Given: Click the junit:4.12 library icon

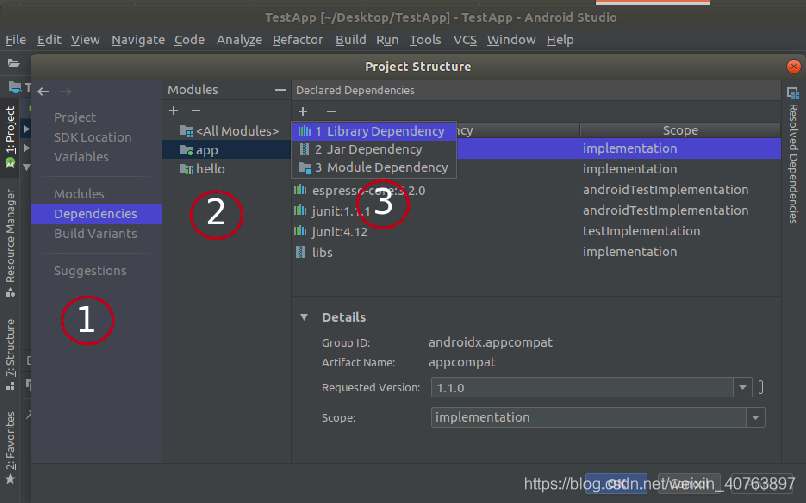Looking at the screenshot, I should coord(300,231).
